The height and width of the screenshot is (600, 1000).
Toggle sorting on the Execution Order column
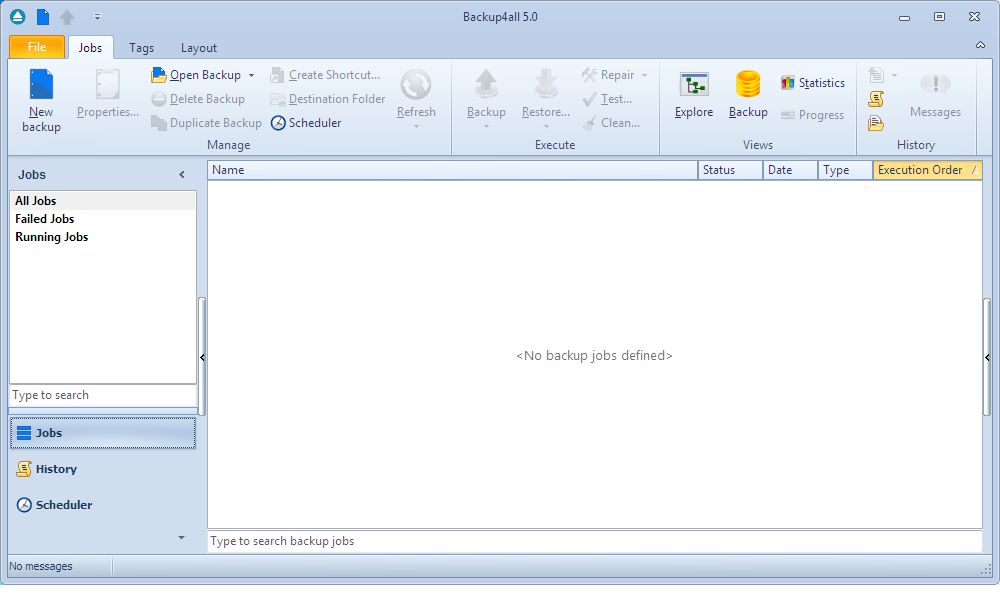(x=928, y=170)
